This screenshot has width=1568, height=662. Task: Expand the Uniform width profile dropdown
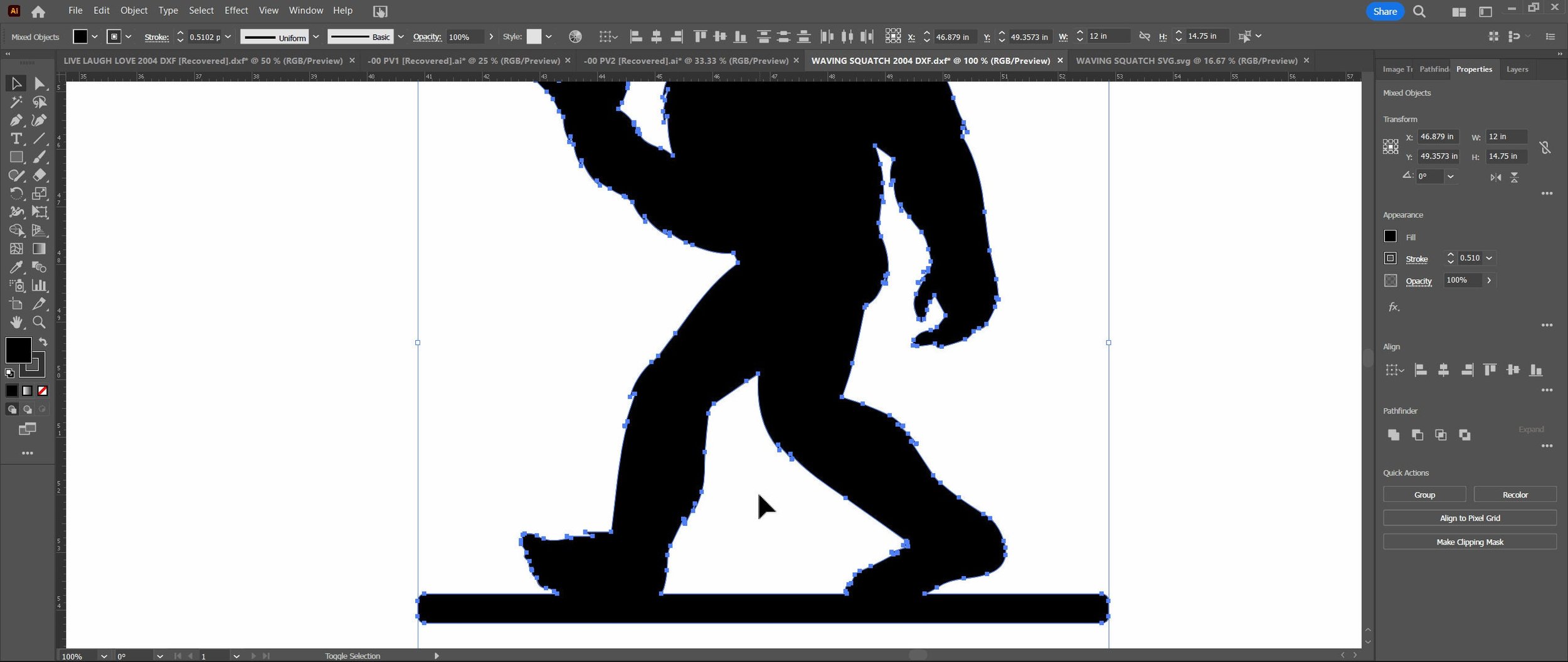[x=316, y=37]
